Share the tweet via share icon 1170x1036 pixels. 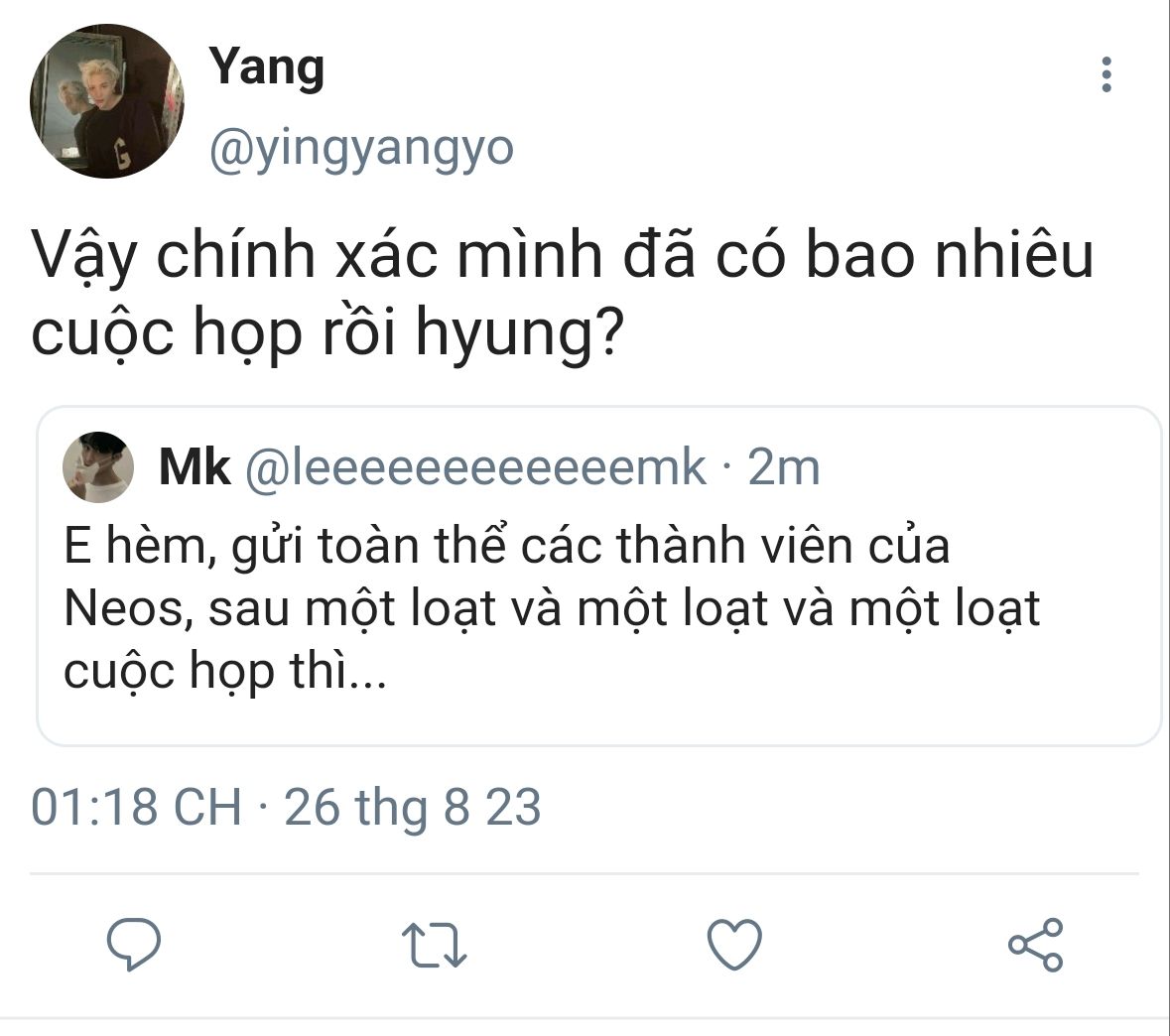(x=1036, y=944)
